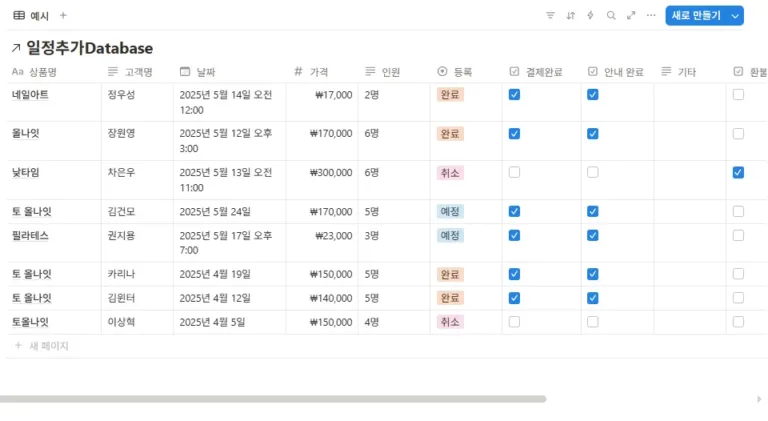Check 결제완료 for the 토올나잇 이상혁 row
This screenshot has width=768, height=421.
click(514, 322)
